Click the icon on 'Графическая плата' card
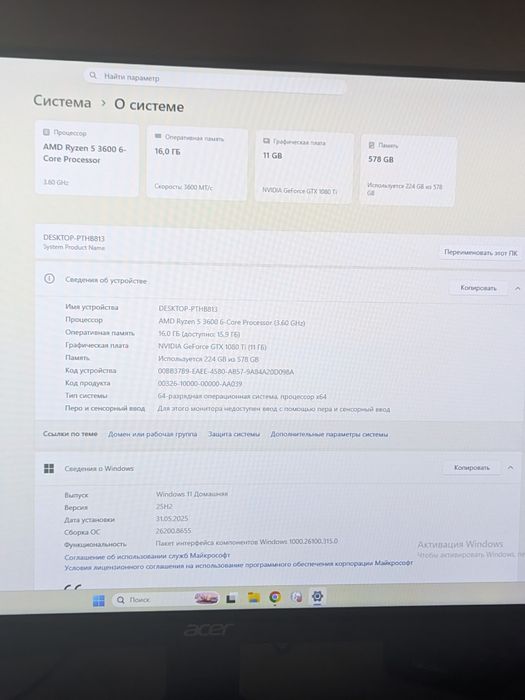This screenshot has height=700, width=525. [x=266, y=141]
